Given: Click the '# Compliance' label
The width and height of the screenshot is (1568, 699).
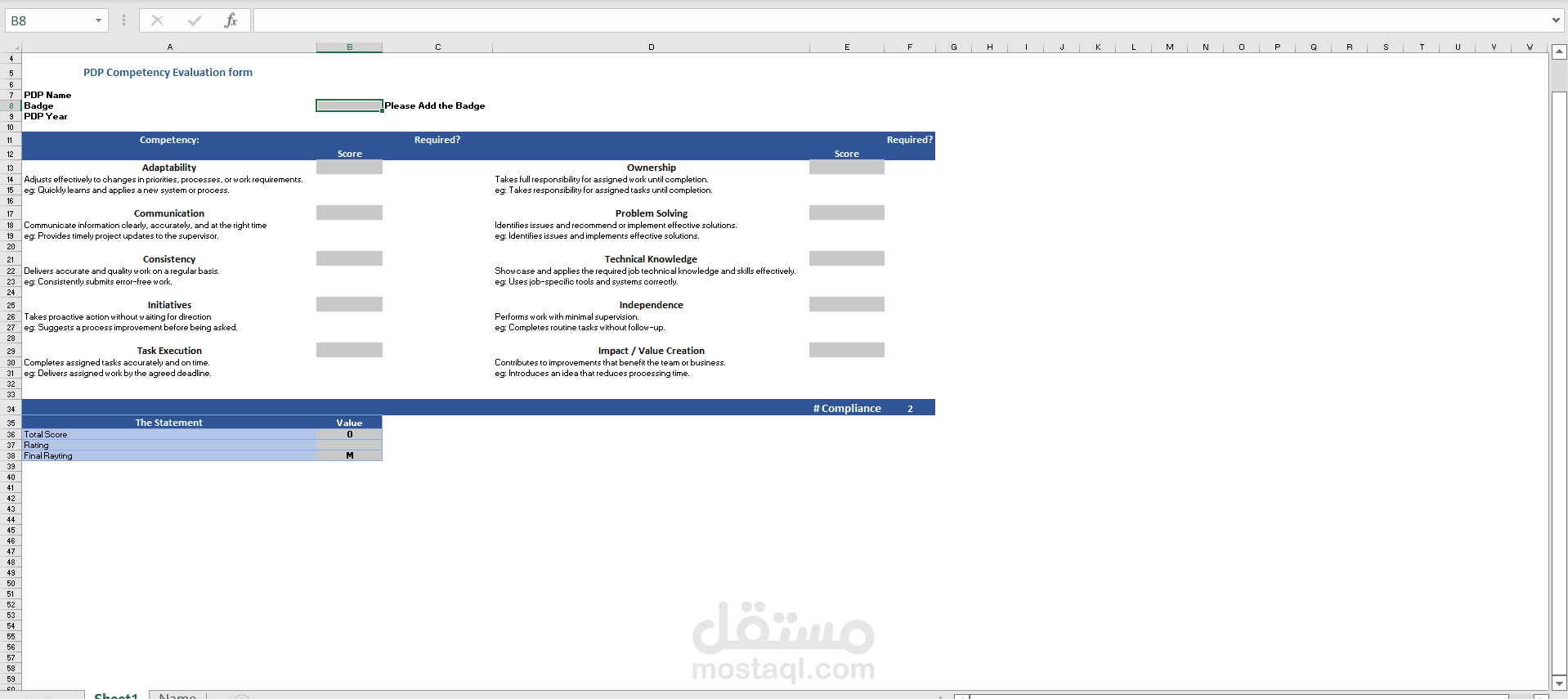Looking at the screenshot, I should coord(847,408).
